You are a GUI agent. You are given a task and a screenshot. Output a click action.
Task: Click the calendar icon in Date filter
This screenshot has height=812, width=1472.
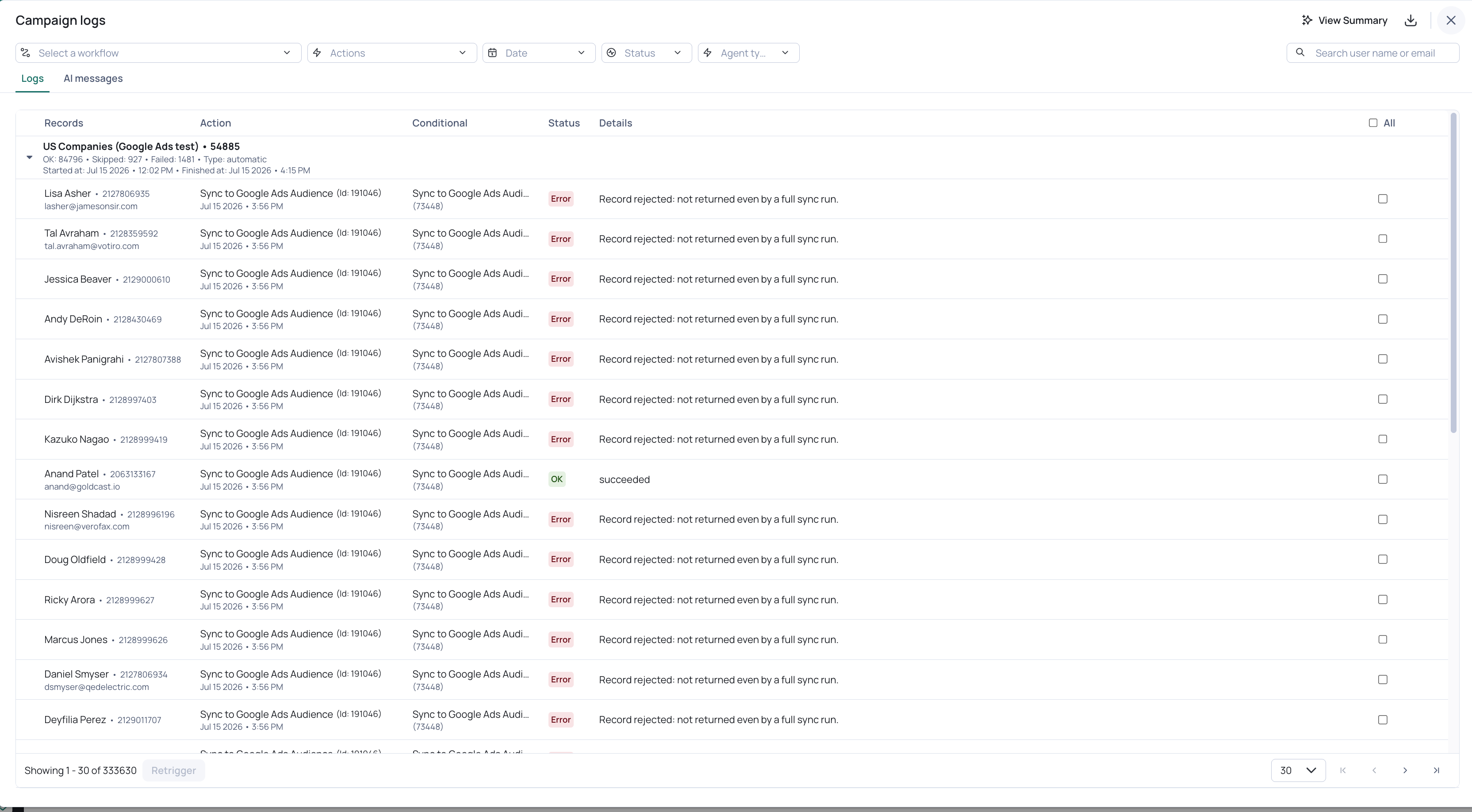(493, 53)
